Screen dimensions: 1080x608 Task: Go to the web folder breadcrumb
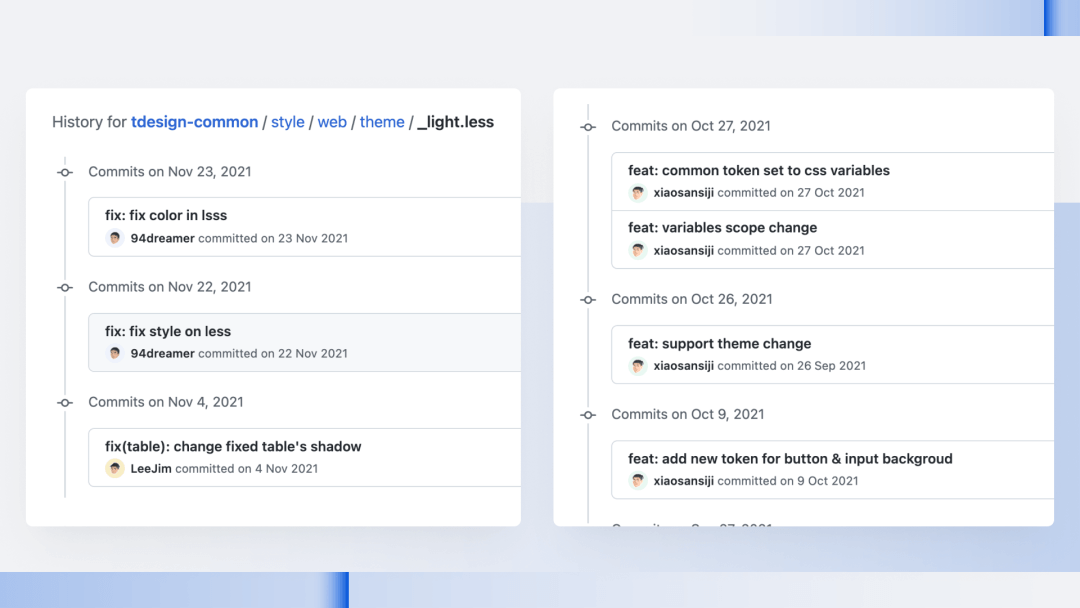[x=332, y=122]
